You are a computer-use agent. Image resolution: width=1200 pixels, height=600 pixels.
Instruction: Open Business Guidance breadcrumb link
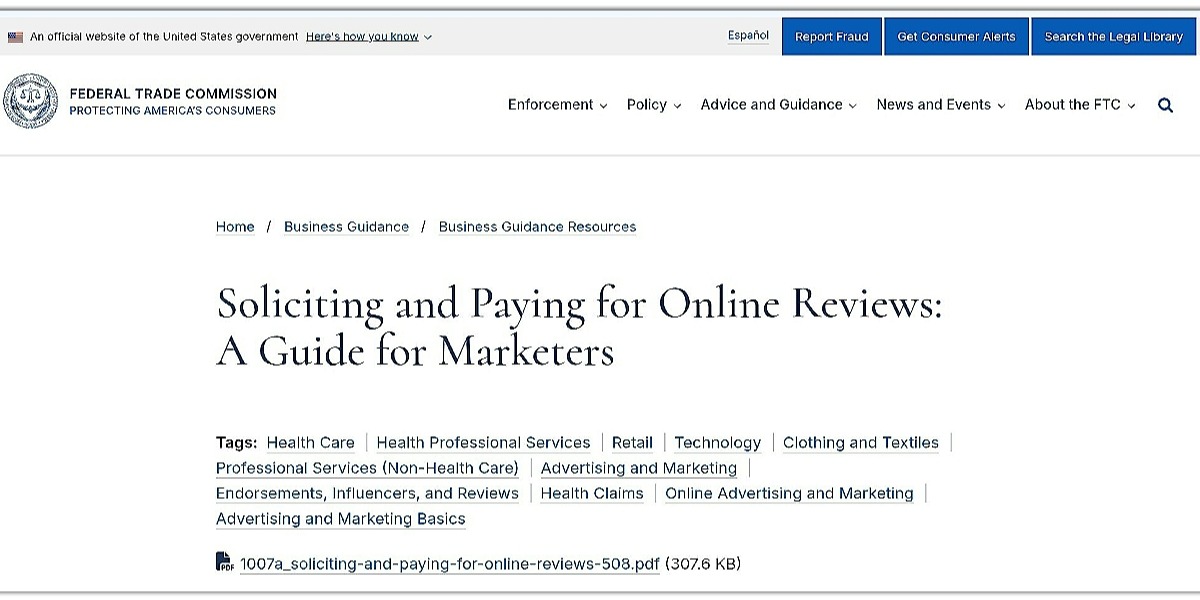[x=346, y=227]
